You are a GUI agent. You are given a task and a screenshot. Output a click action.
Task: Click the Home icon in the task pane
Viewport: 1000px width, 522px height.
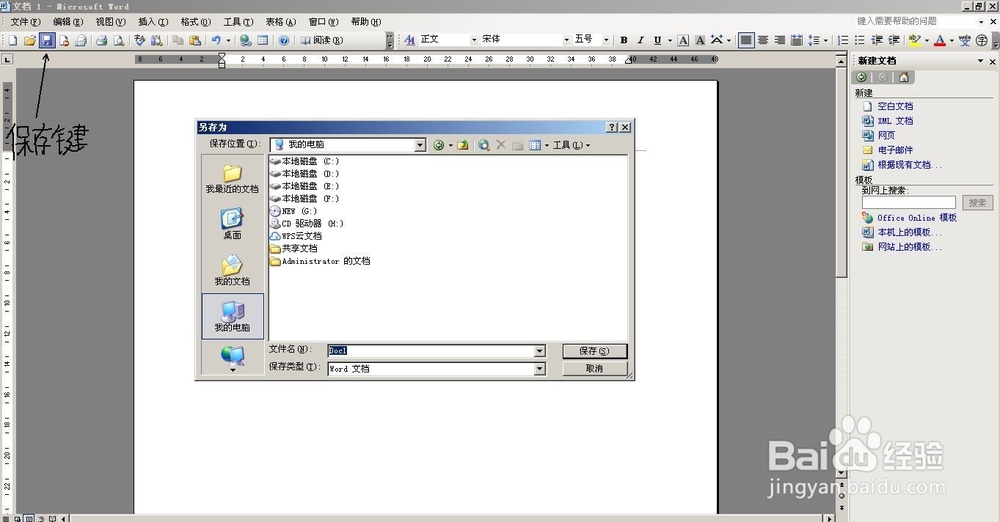tap(904, 77)
